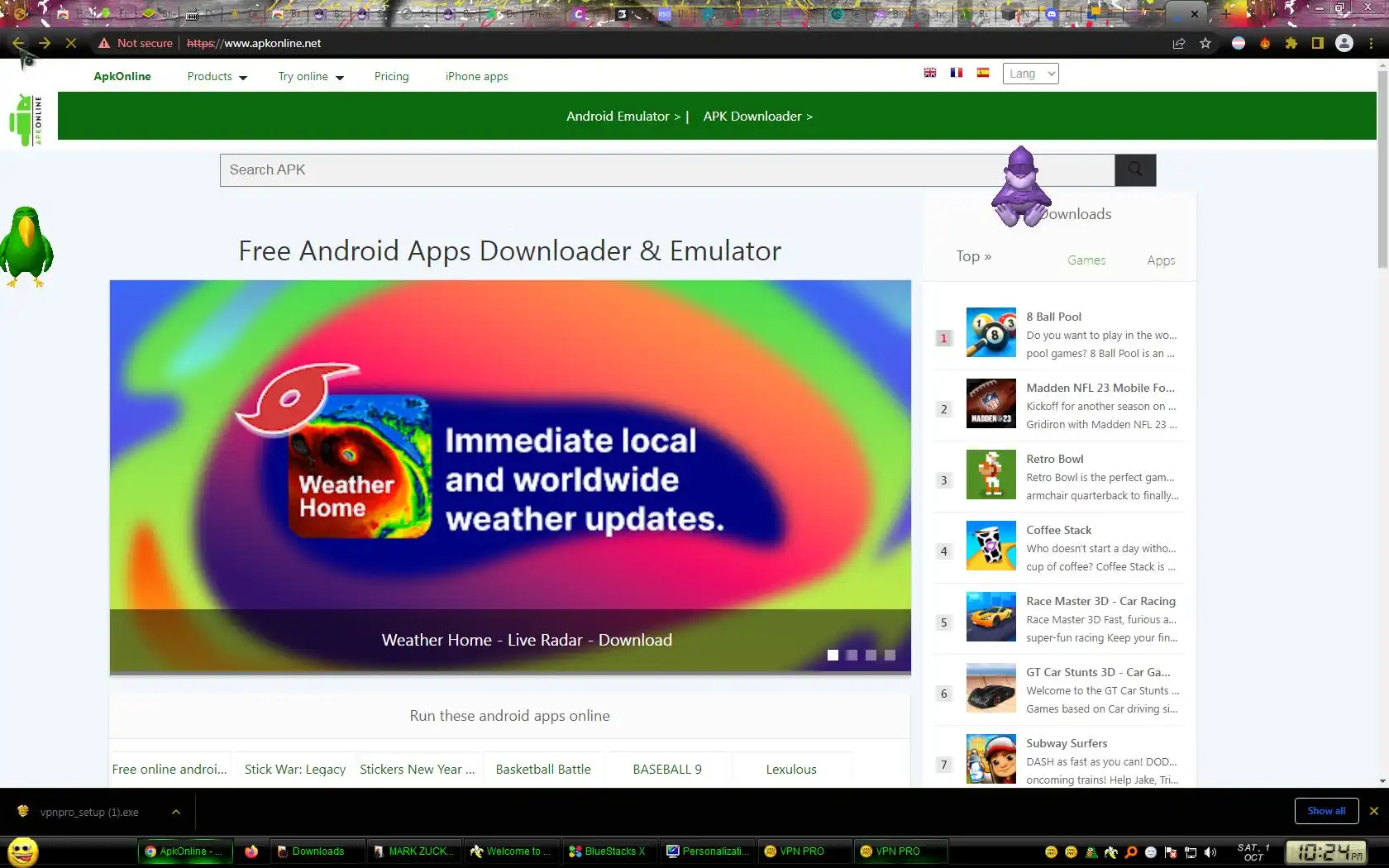The width and height of the screenshot is (1389, 868).
Task: Open the Coffee Stack app icon
Action: coord(991,546)
